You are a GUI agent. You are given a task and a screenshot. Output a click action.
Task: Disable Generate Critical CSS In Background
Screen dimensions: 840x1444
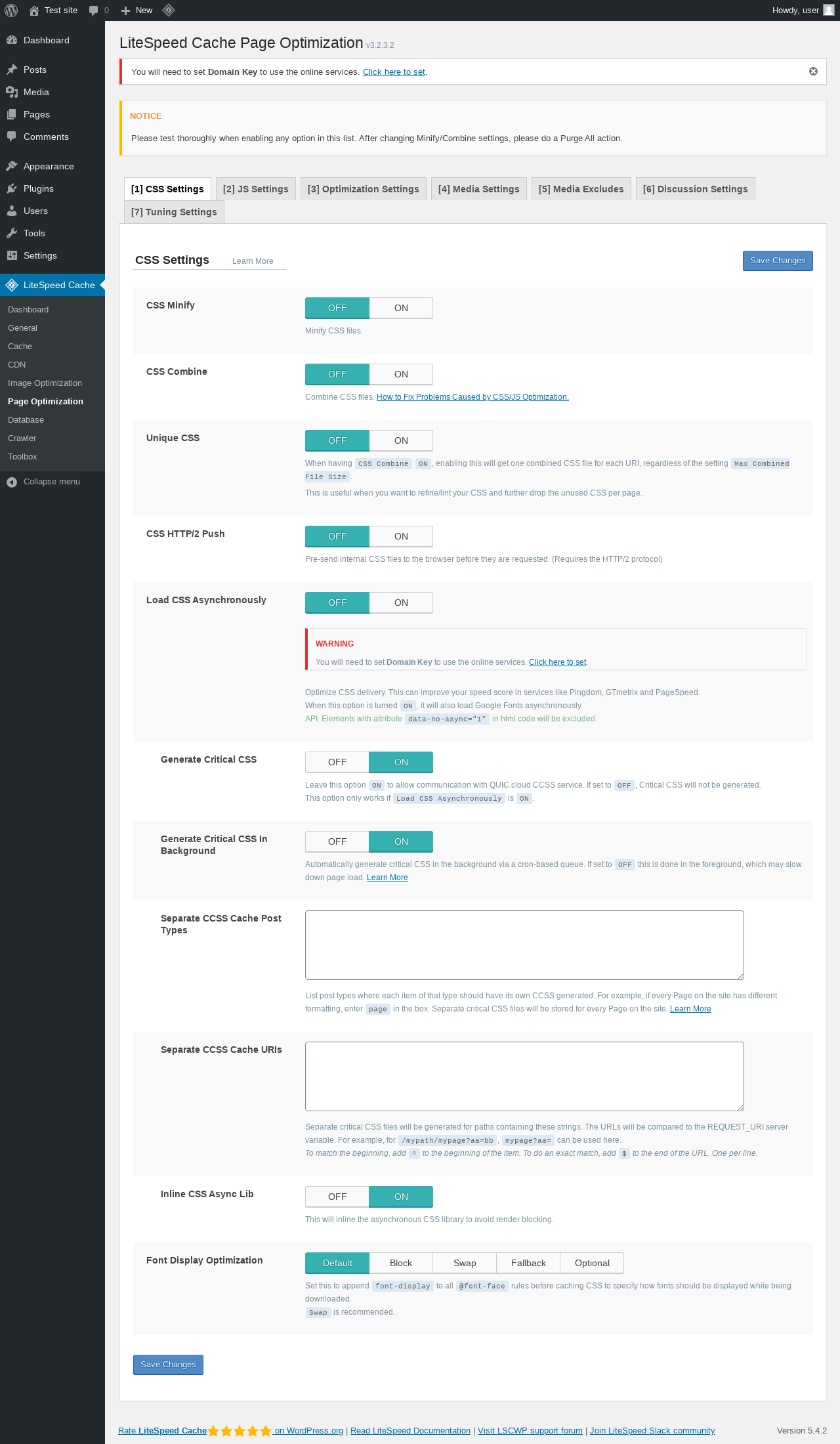click(337, 841)
